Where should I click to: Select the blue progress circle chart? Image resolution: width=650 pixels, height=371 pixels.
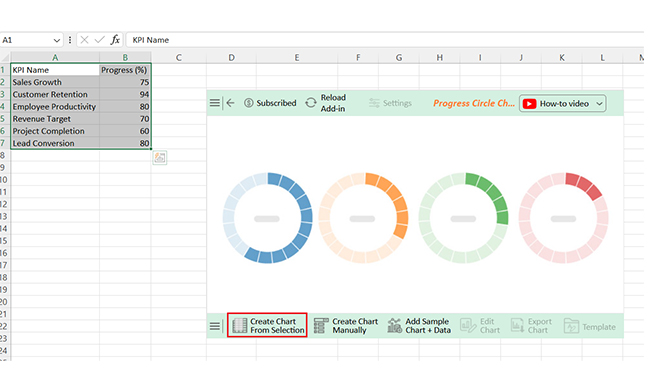coord(267,218)
